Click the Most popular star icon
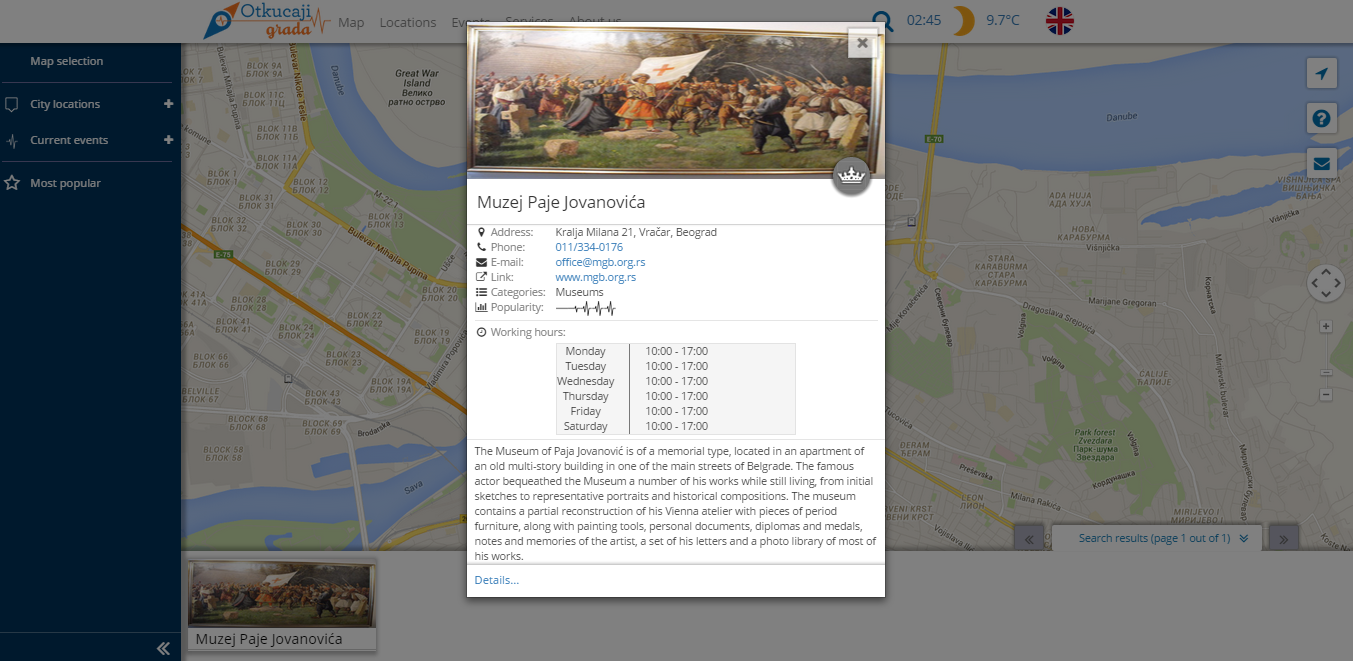Viewport: 1353px width, 661px height. pyautogui.click(x=12, y=183)
